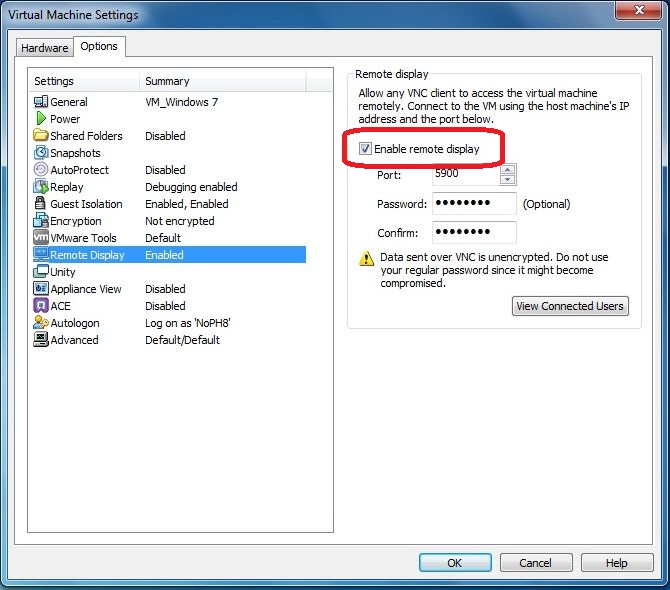Screen dimensions: 670x590
Task: Click the green Power play icon
Action: [x=41, y=118]
